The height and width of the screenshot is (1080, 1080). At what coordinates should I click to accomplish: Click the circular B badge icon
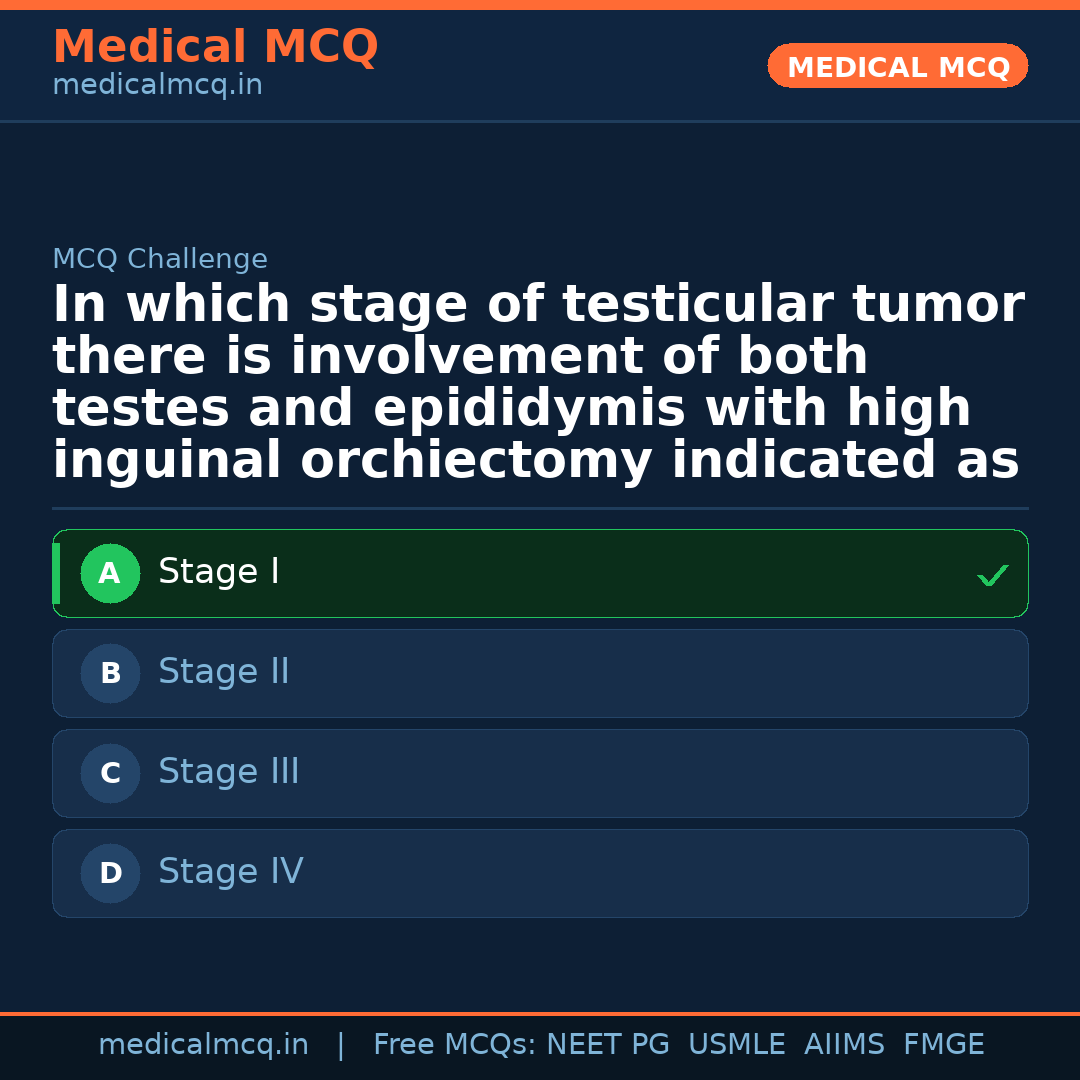coord(110,673)
